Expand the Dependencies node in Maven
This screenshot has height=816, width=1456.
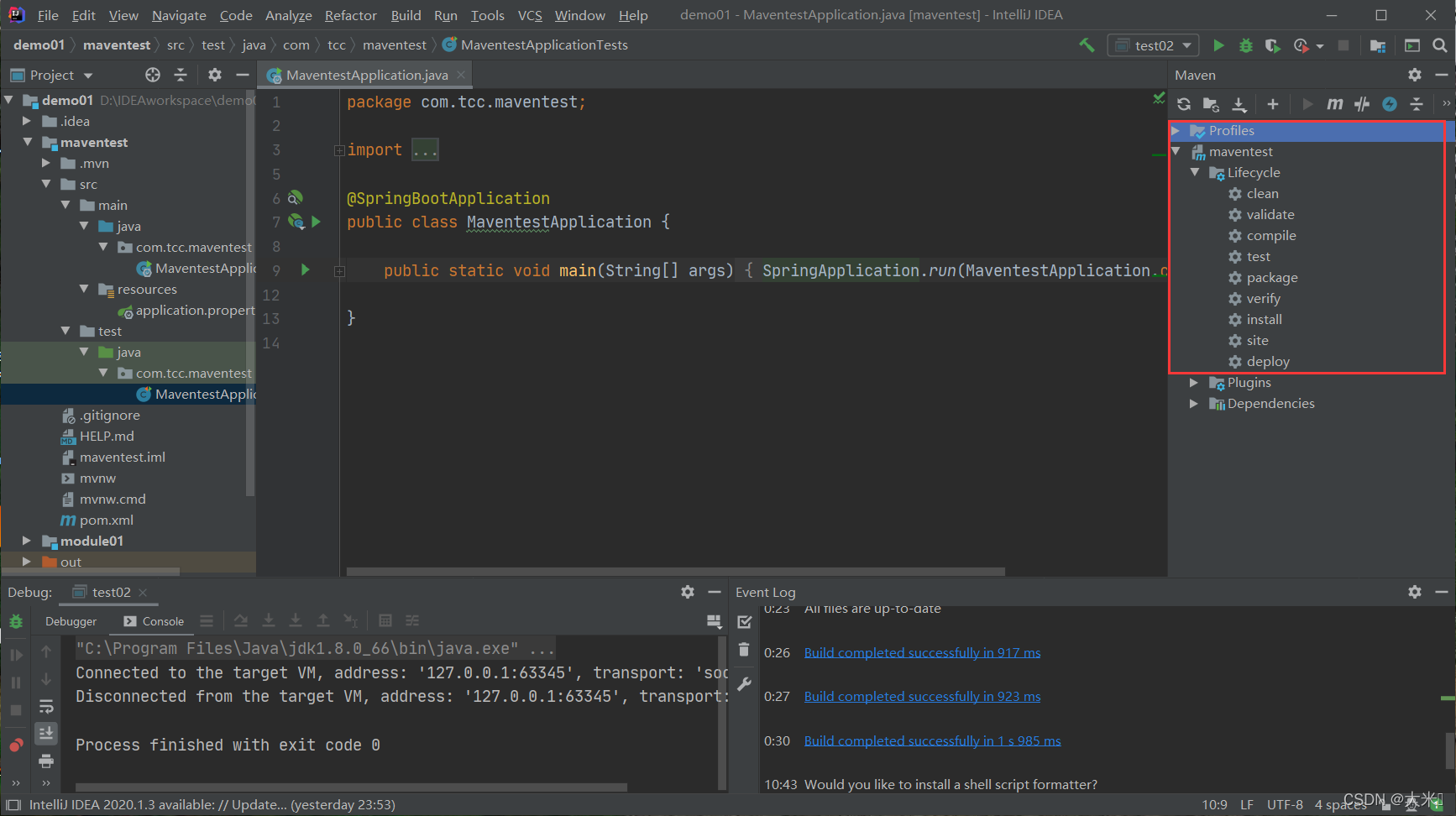coord(1194,403)
